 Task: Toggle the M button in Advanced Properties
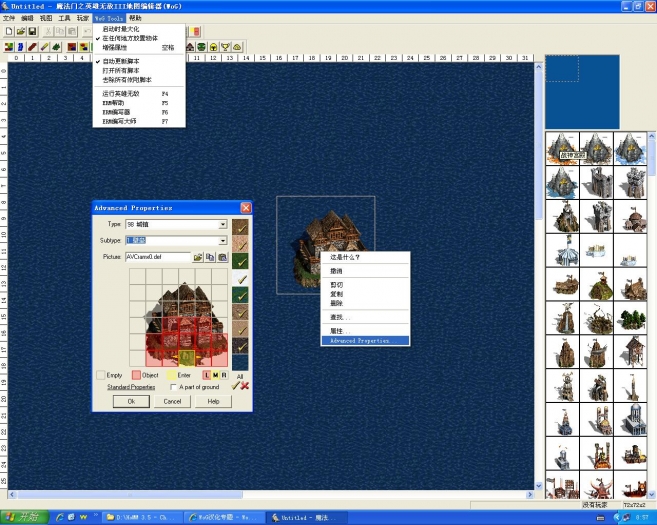point(215,375)
